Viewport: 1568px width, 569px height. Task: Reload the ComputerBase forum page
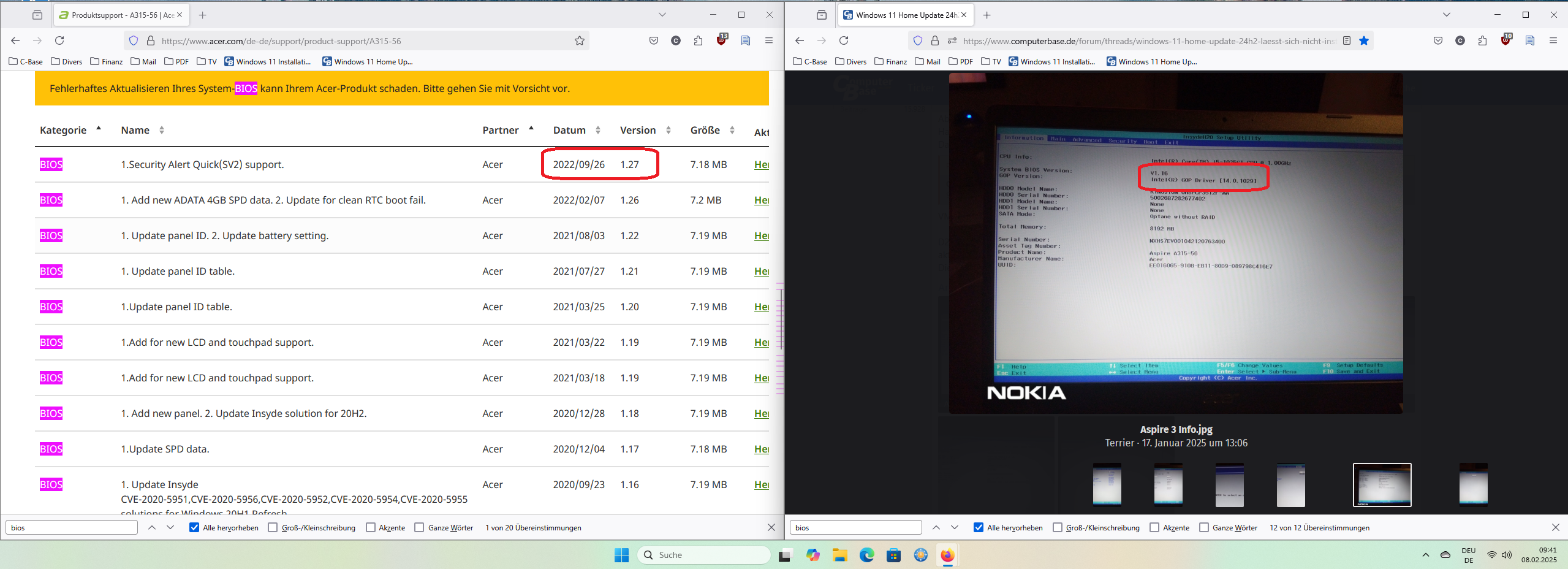(x=844, y=40)
